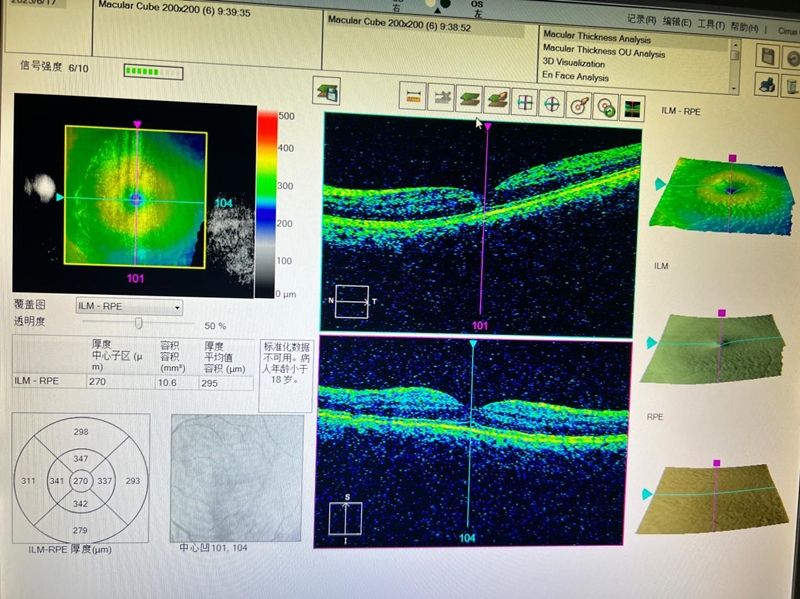Click the printer icon
This screenshot has height=599, width=800.
tap(767, 84)
